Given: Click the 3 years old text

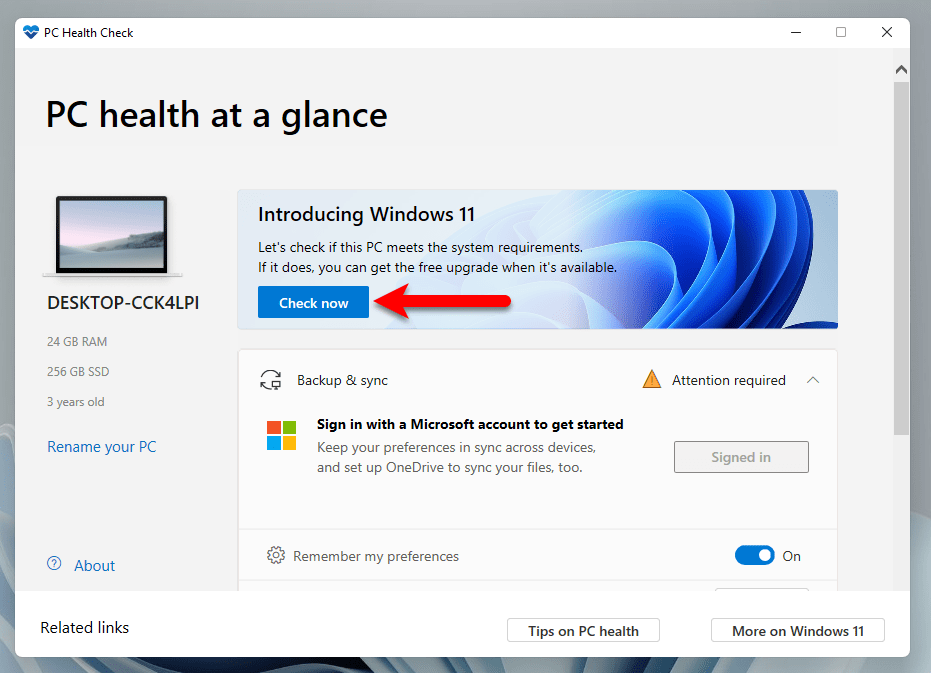Looking at the screenshot, I should [x=75, y=402].
